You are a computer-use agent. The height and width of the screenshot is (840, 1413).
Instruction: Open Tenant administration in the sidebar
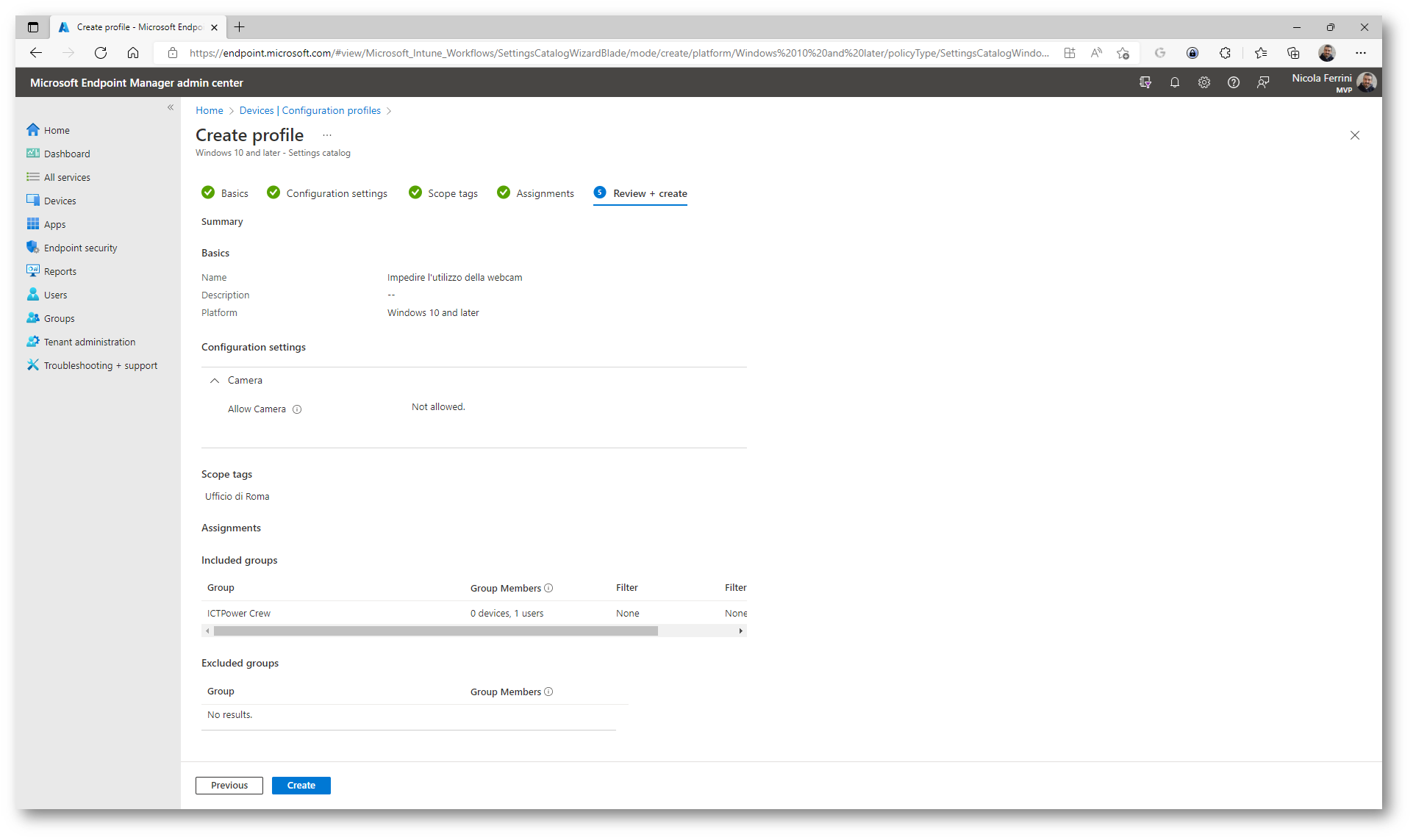point(81,342)
